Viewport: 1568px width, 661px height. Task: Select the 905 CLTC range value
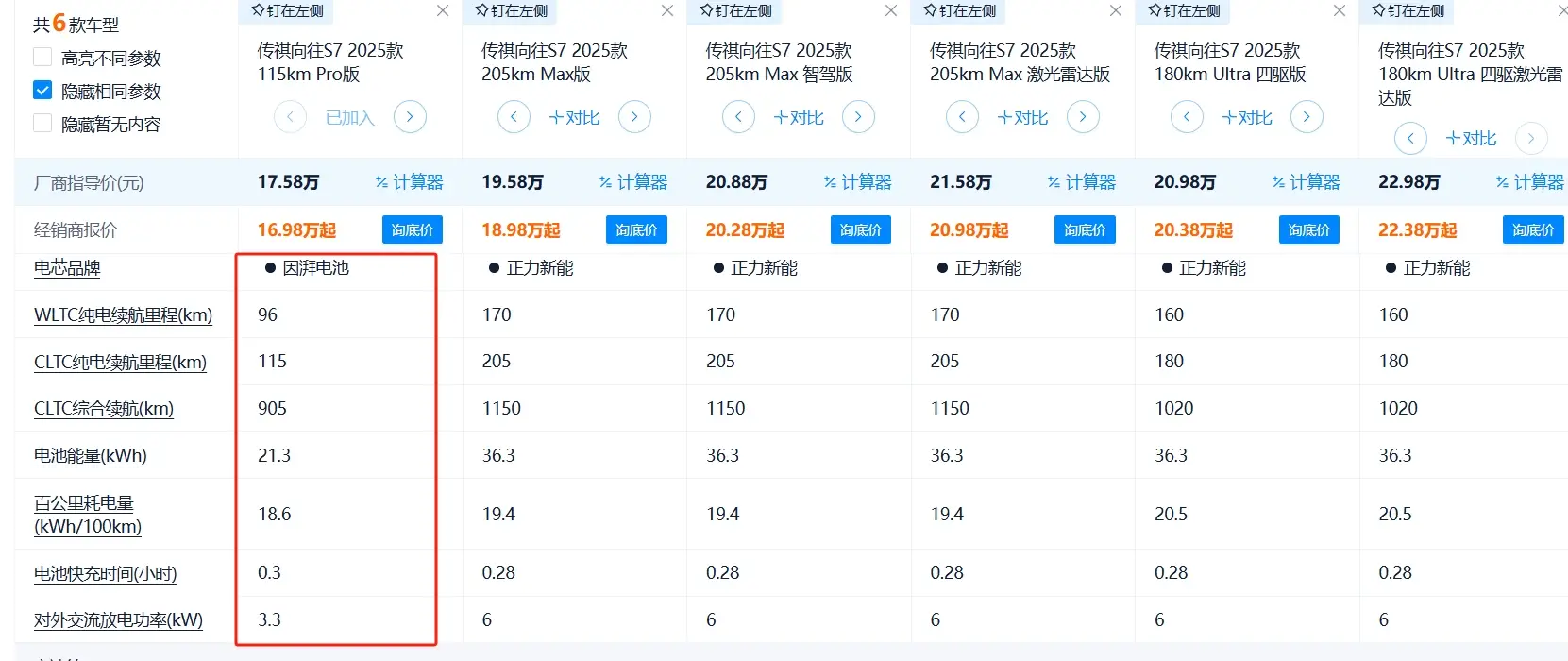click(272, 408)
